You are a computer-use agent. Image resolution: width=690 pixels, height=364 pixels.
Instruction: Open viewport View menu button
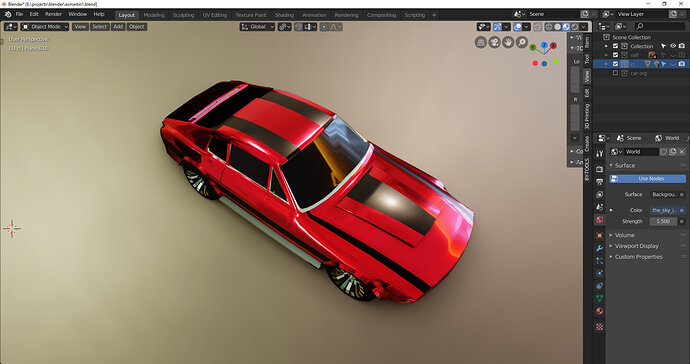(x=80, y=27)
